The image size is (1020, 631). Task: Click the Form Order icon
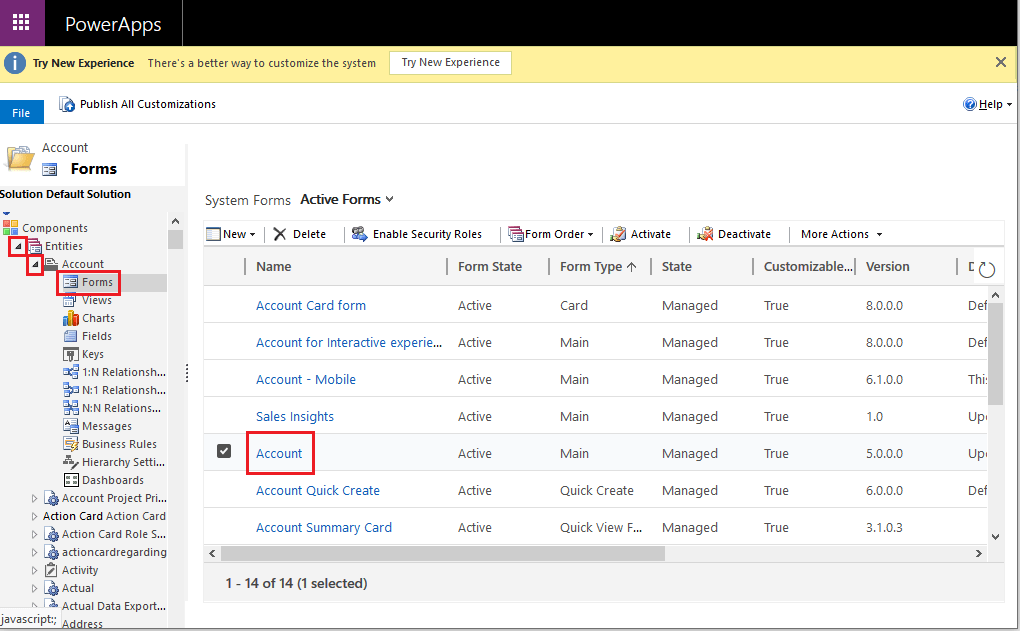tap(515, 234)
